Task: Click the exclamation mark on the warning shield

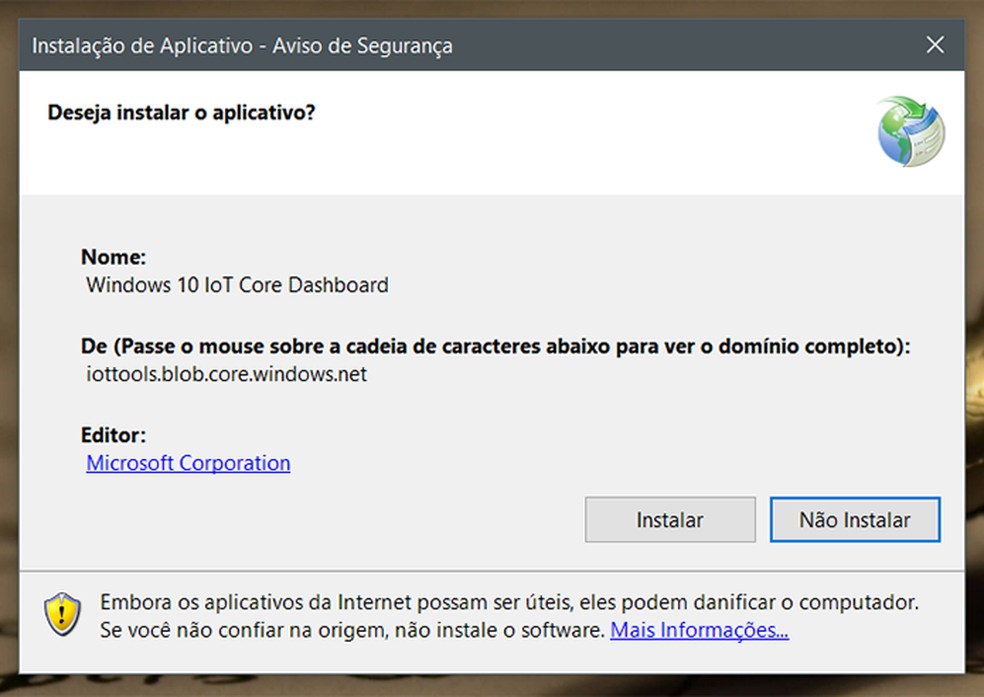Action: [x=63, y=615]
